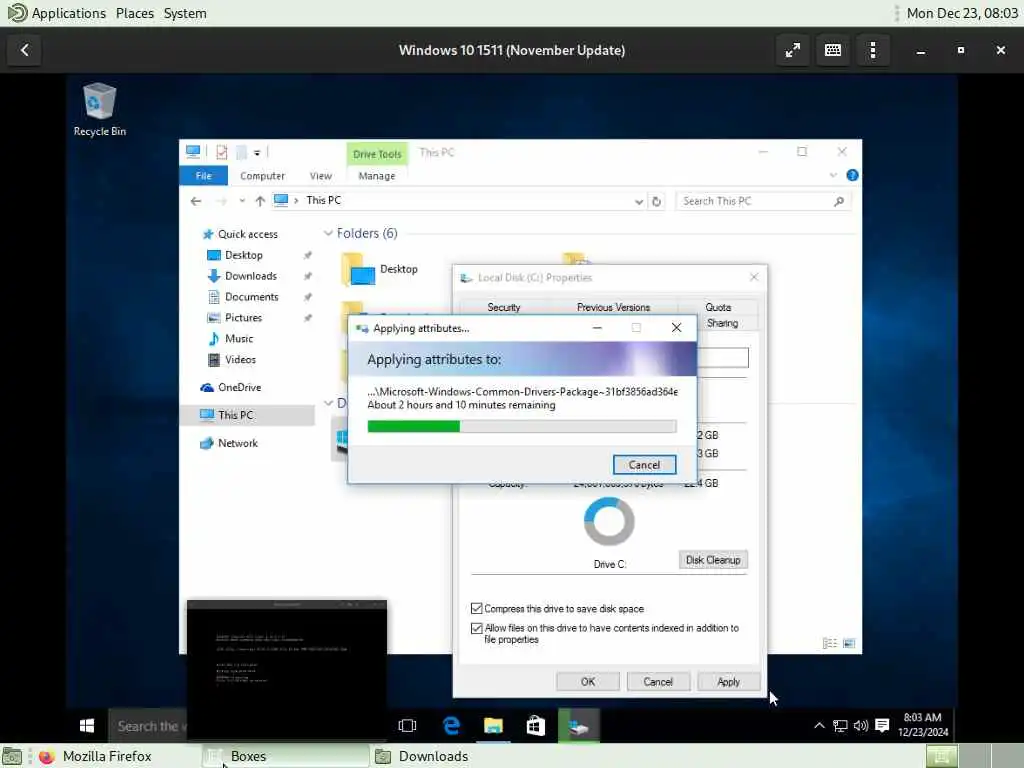The width and height of the screenshot is (1024, 768).
Task: Switch to Large icons view in Explorer
Action: (x=849, y=643)
